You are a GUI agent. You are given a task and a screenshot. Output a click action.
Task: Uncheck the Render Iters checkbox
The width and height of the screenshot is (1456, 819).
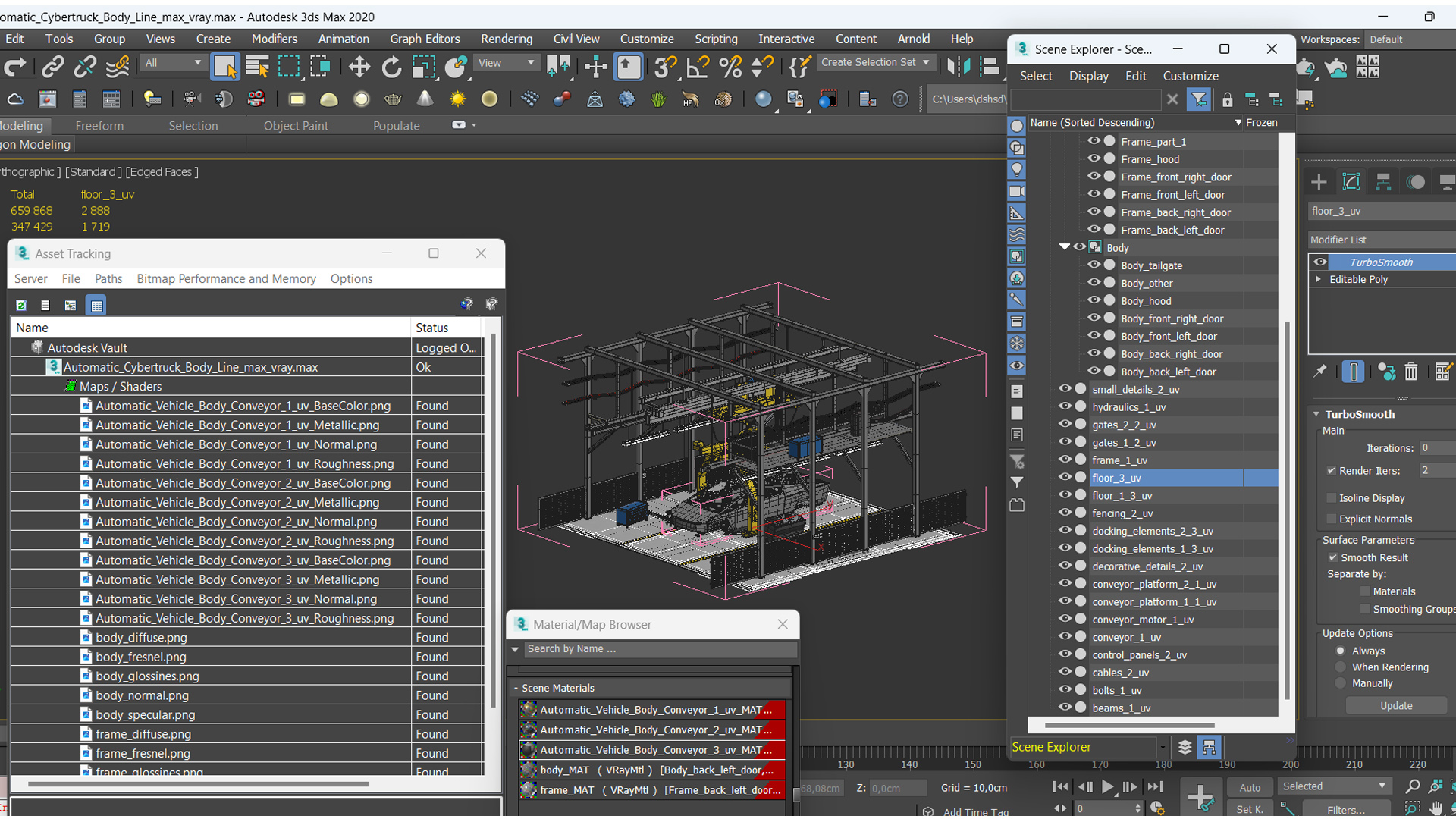click(x=1331, y=470)
